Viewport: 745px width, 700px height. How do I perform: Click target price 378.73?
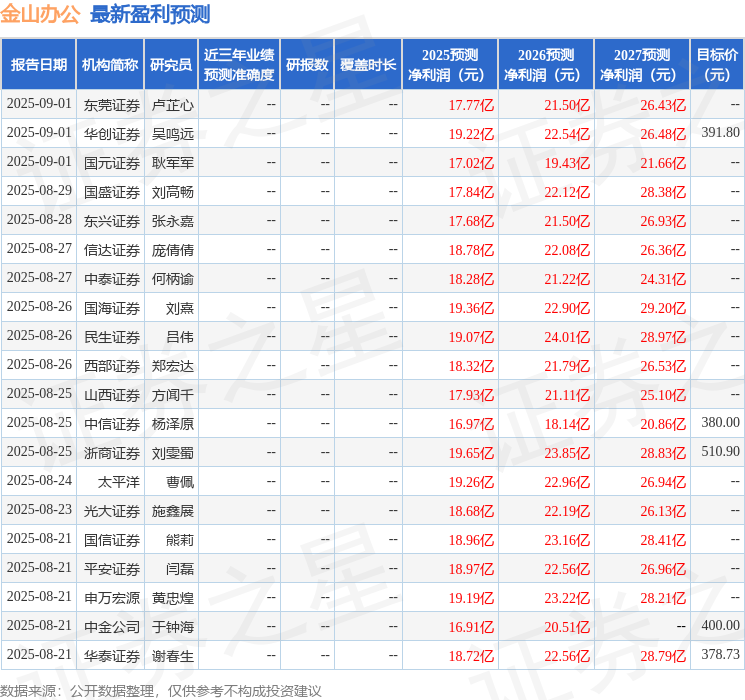pyautogui.click(x=720, y=654)
